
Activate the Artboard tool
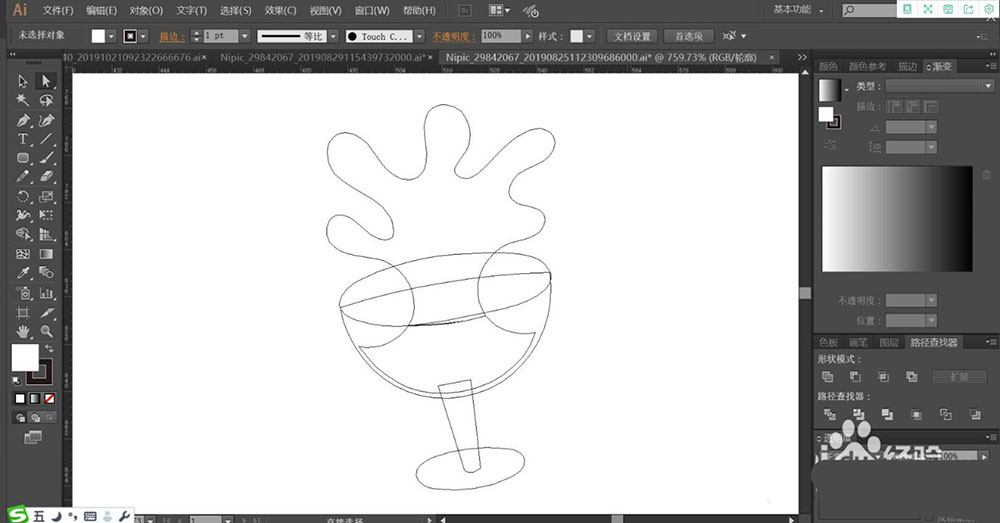pos(23,313)
